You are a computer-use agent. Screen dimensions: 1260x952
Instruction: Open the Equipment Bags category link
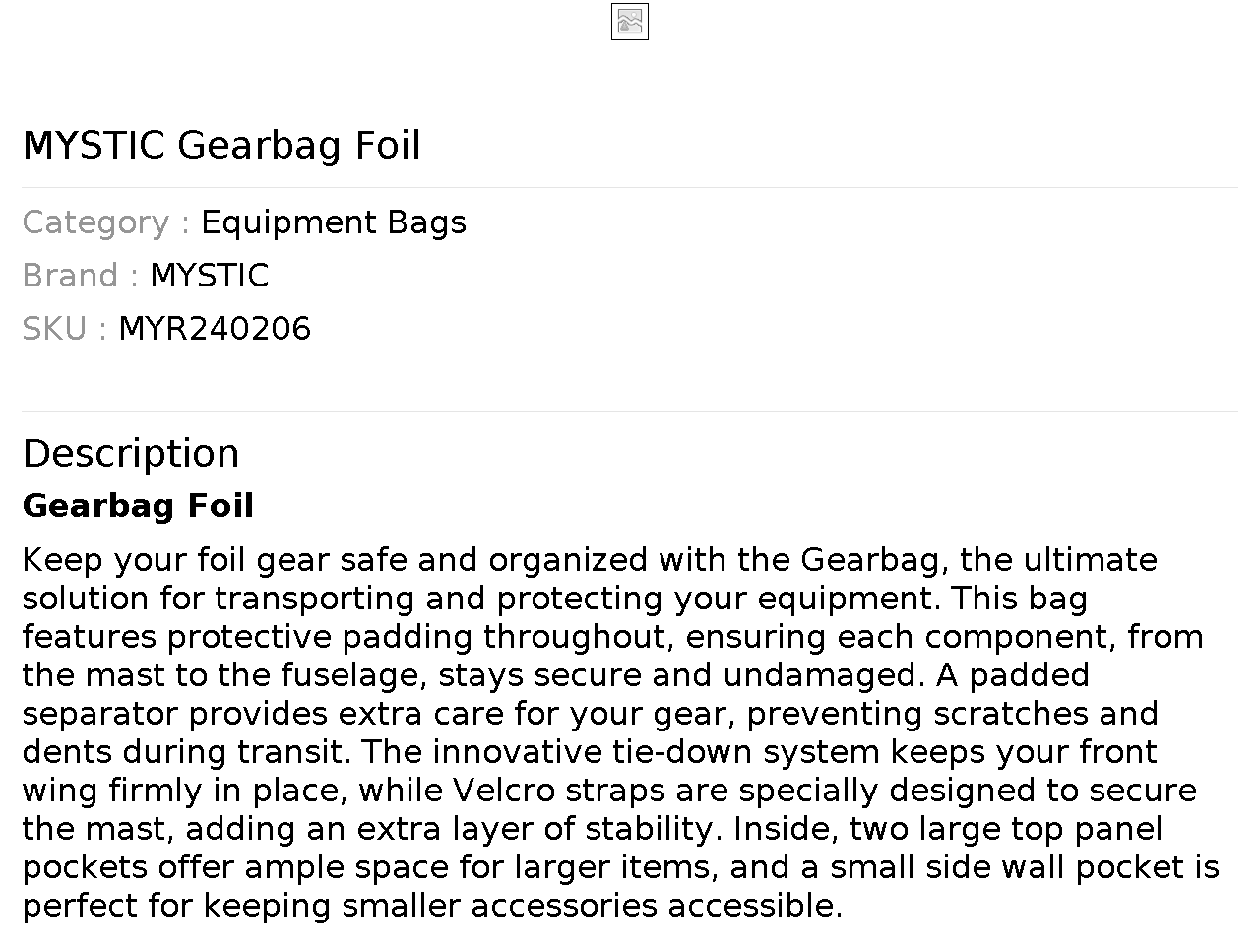tap(333, 222)
